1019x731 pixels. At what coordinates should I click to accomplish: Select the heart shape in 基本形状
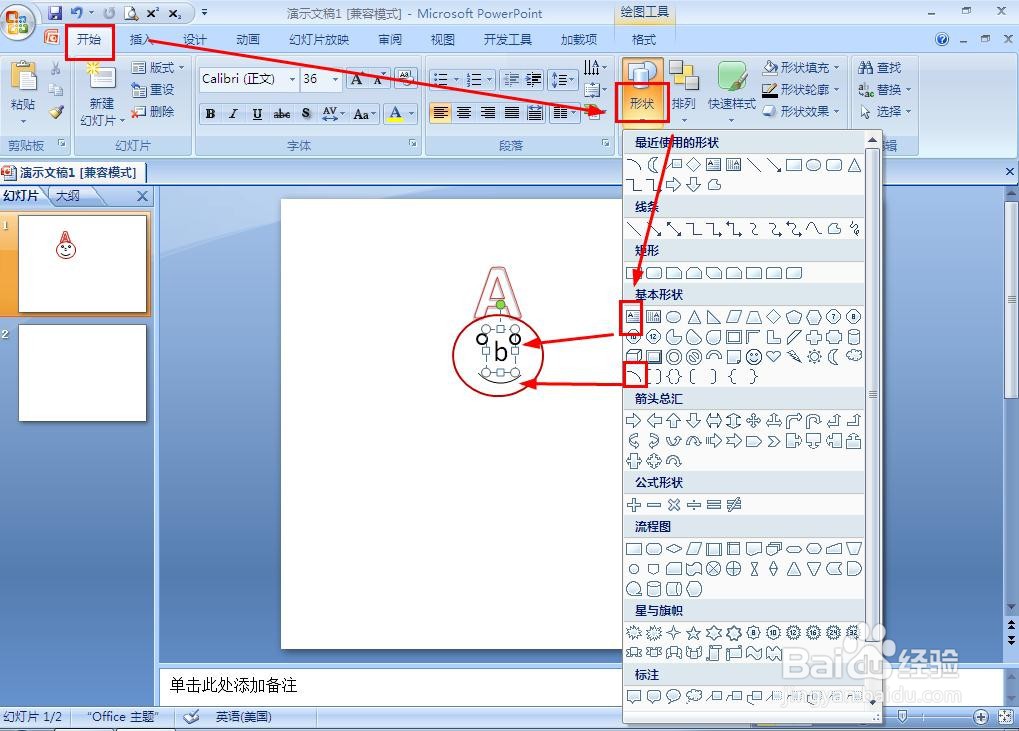772,356
